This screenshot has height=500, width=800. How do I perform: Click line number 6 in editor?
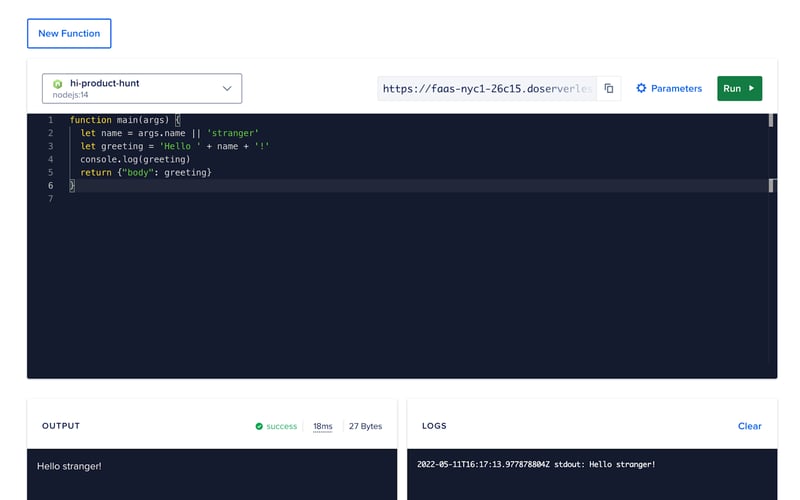(x=51, y=186)
